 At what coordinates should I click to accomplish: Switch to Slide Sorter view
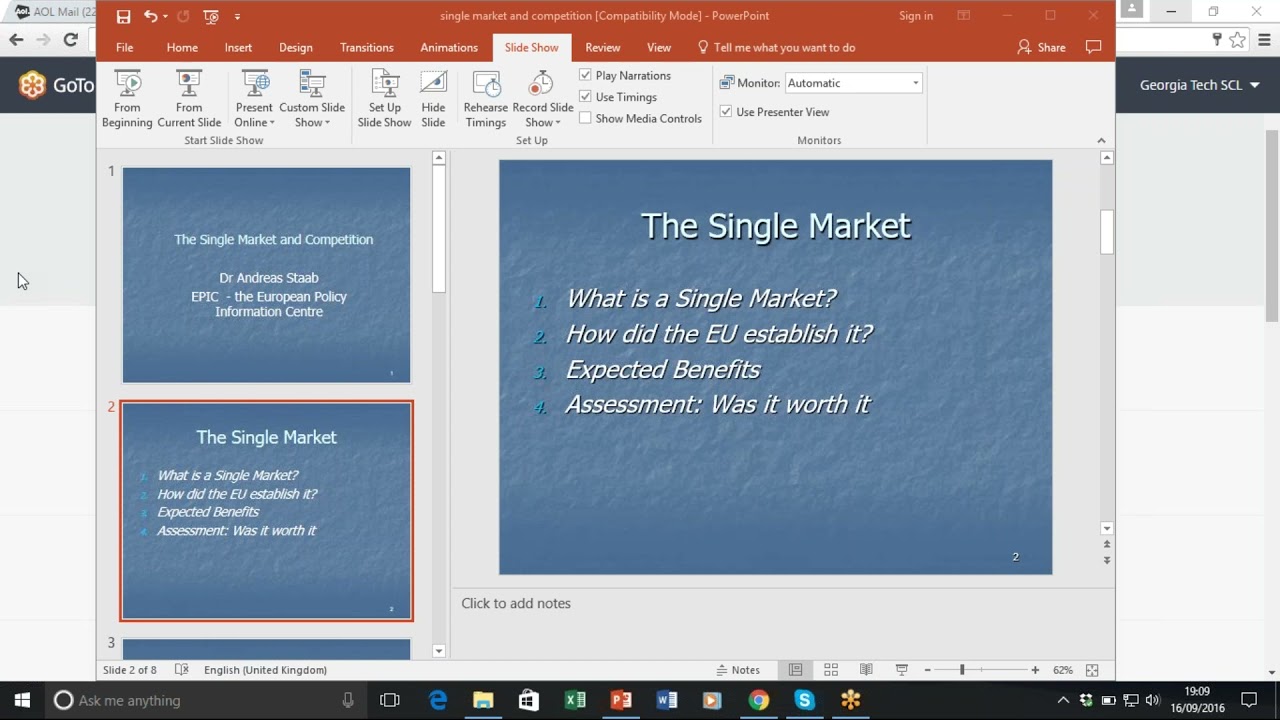click(x=831, y=670)
